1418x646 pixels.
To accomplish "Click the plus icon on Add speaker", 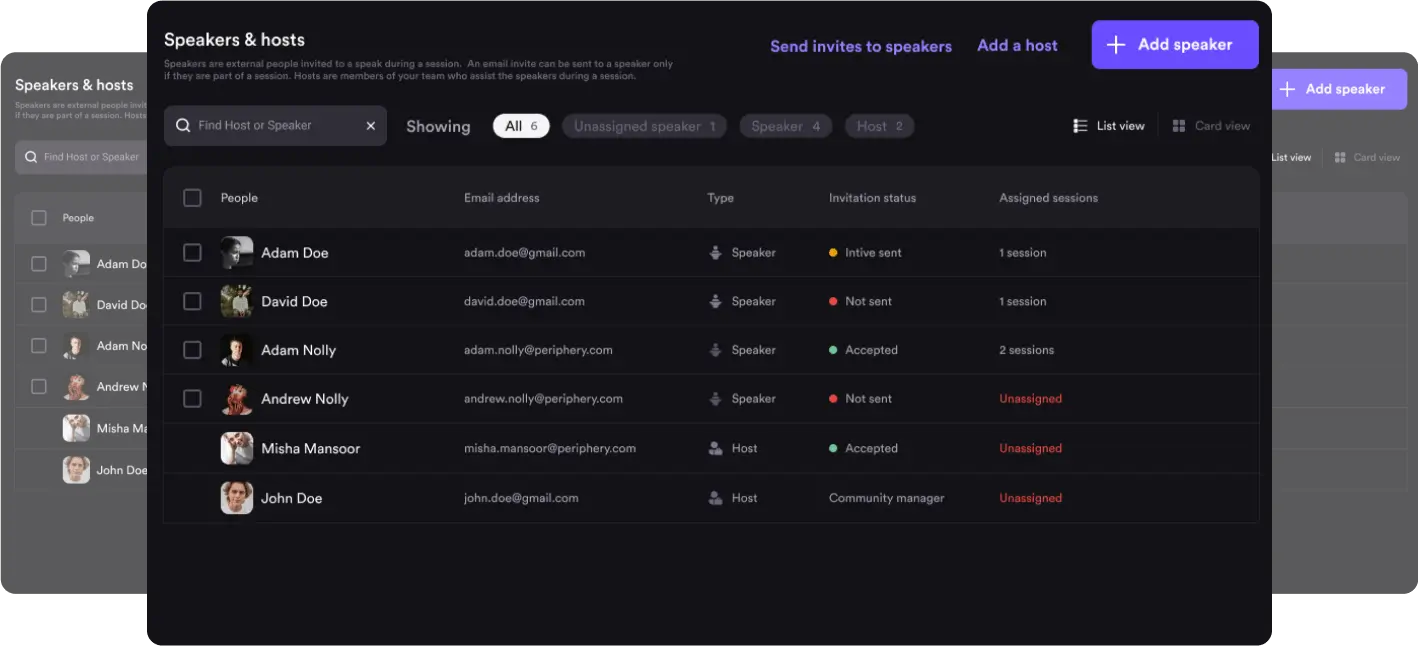I will 1118,45.
